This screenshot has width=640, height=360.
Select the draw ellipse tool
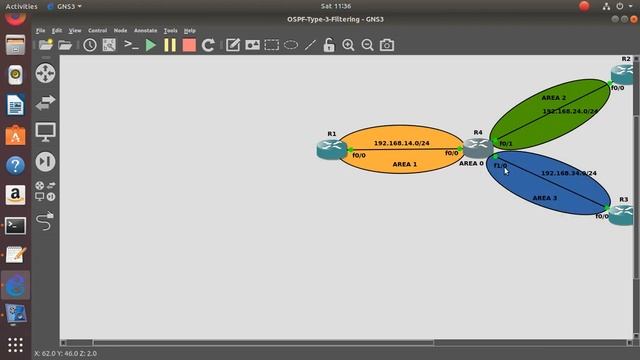(291, 45)
